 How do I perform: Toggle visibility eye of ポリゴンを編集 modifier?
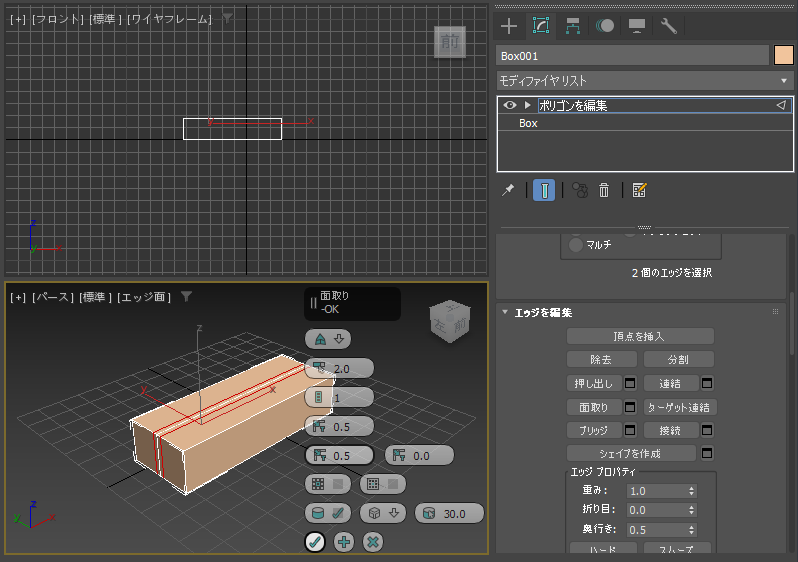[x=509, y=105]
